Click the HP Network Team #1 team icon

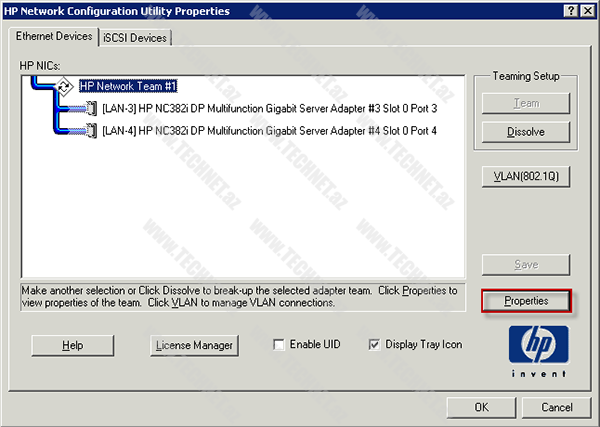(64, 86)
